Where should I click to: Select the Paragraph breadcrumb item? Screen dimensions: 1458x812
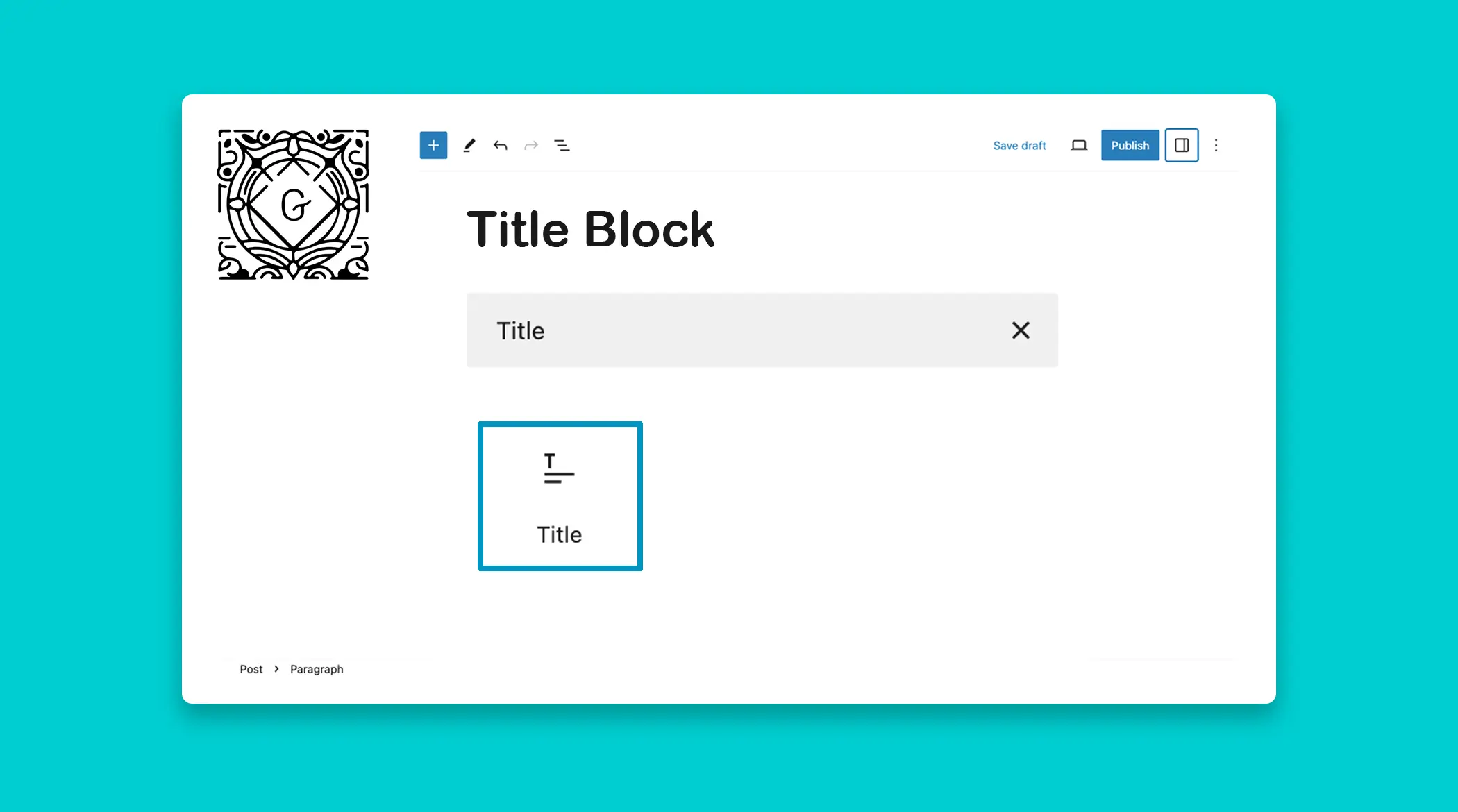pyautogui.click(x=316, y=668)
